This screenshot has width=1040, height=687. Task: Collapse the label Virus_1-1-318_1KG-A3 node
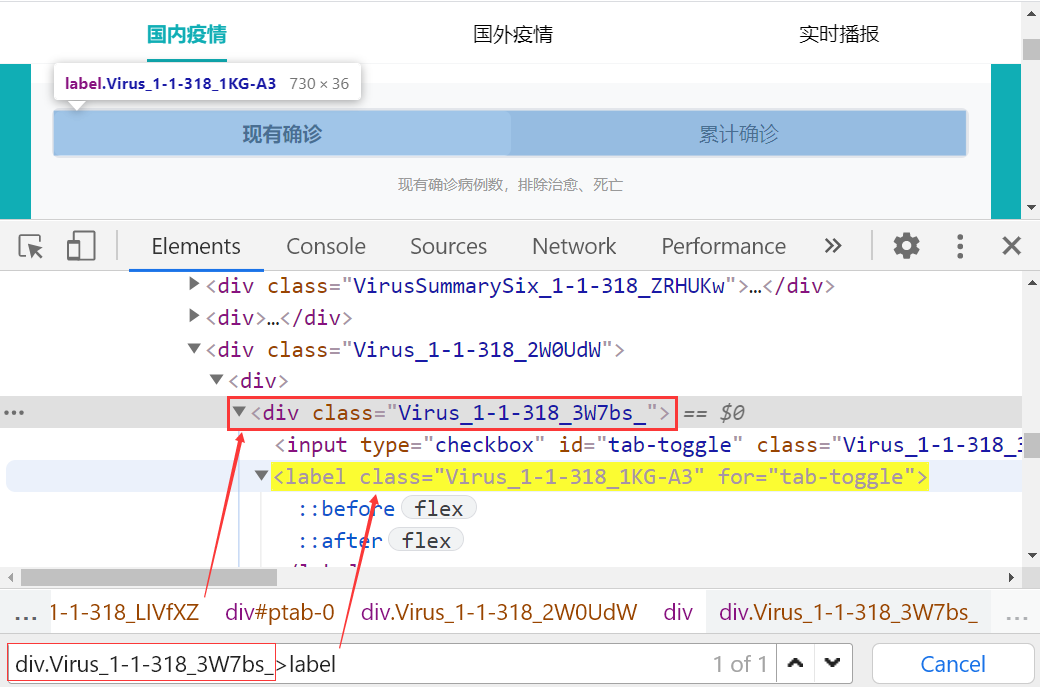[x=261, y=475]
